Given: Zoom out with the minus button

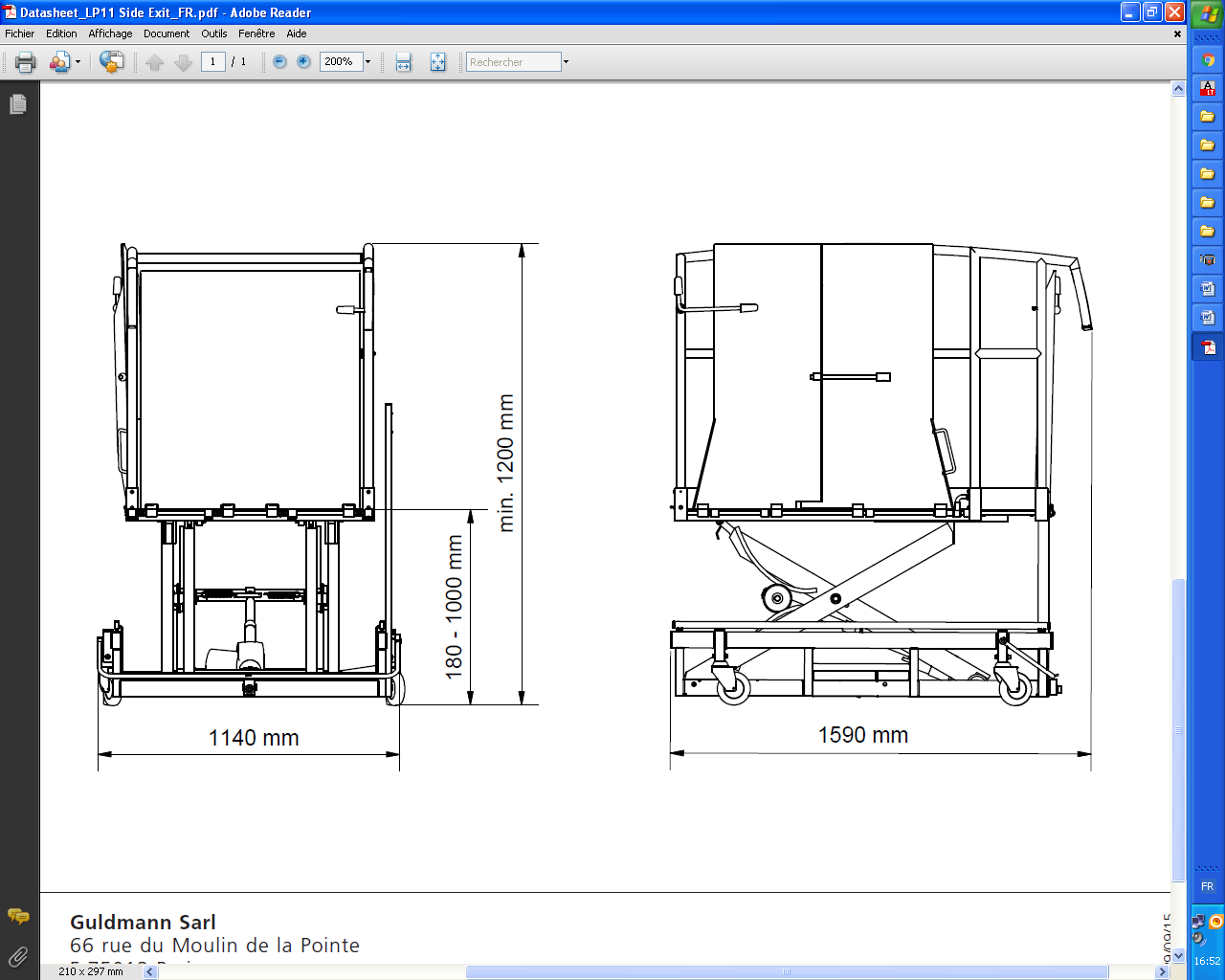Looking at the screenshot, I should (279, 62).
